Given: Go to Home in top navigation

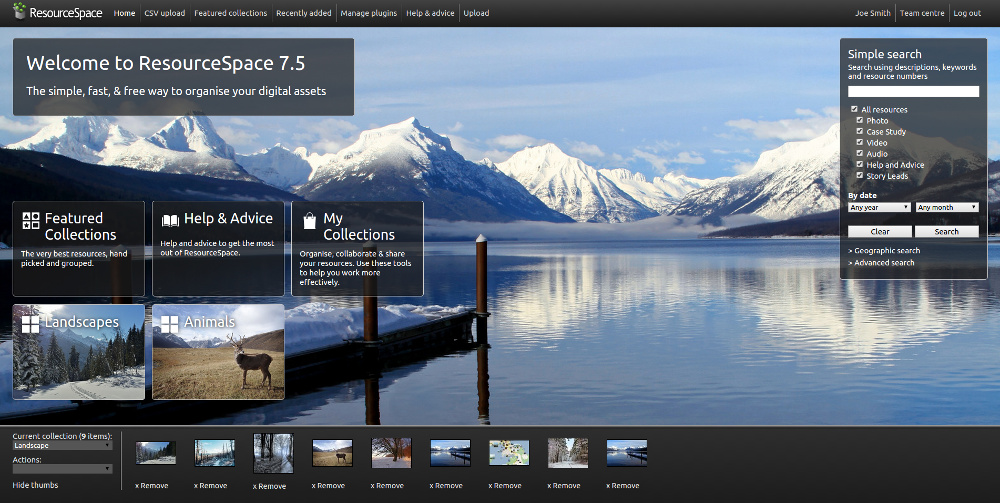Looking at the screenshot, I should tap(124, 13).
